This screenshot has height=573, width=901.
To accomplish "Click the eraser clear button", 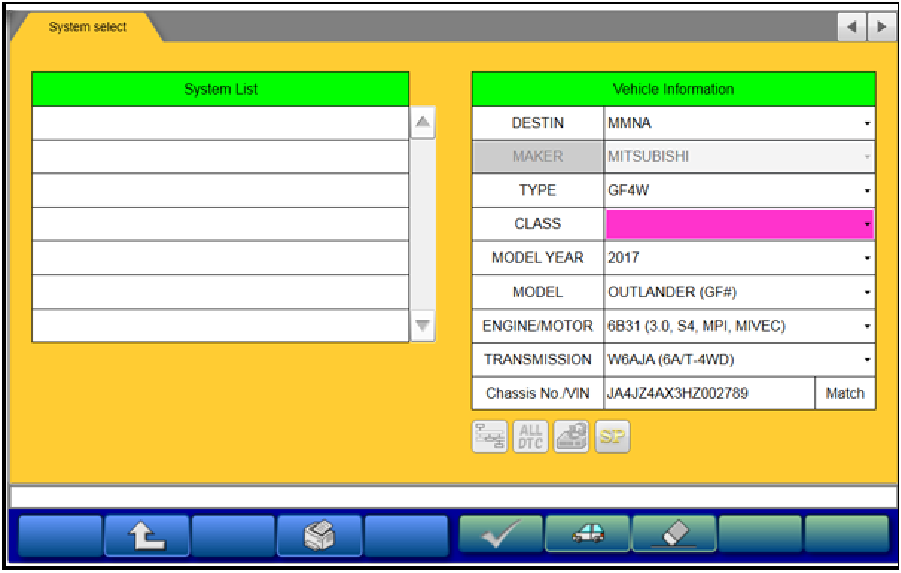I will coord(674,535).
